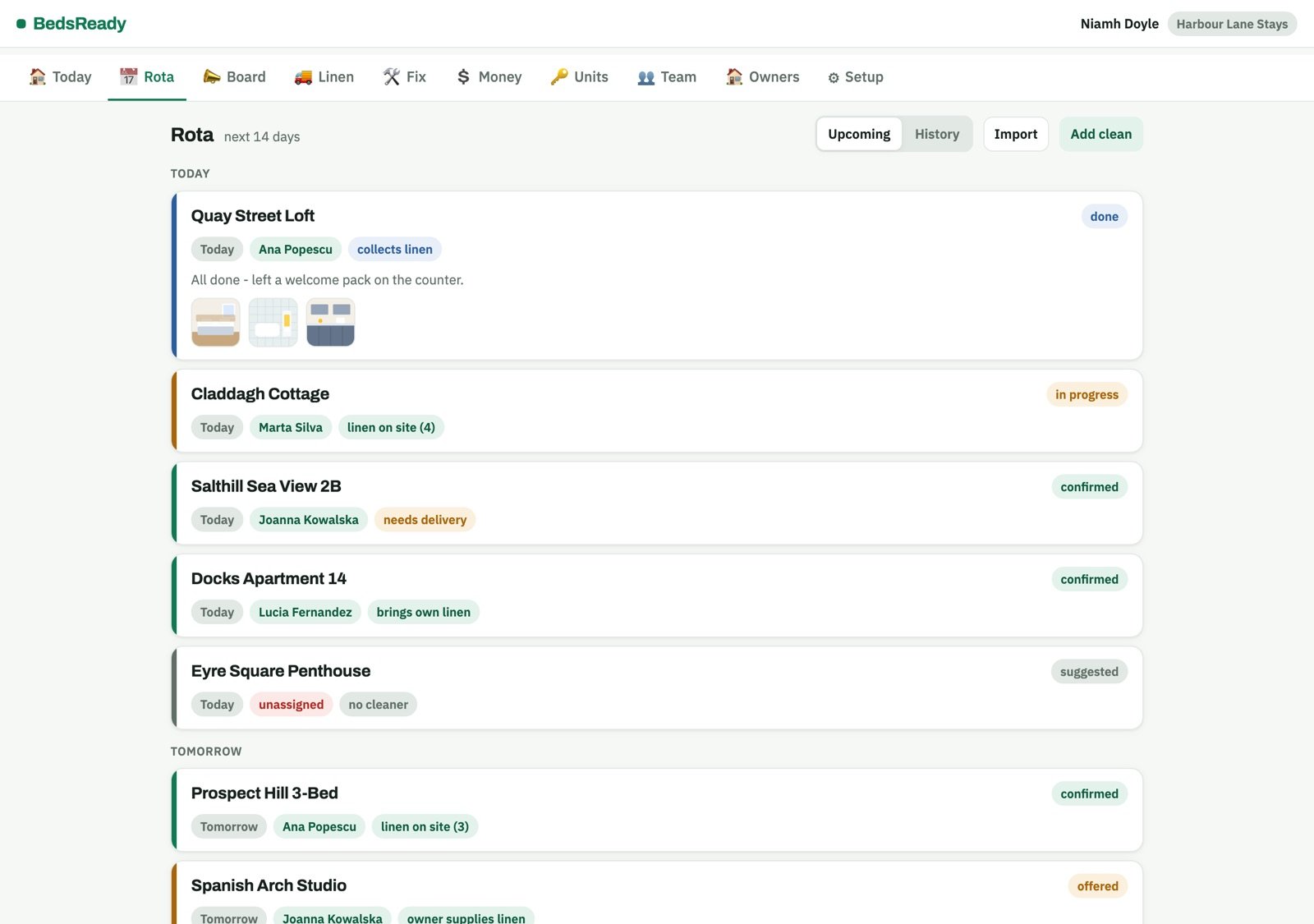Click the Import button
Screen dimensions: 1314x924
(x=1016, y=134)
